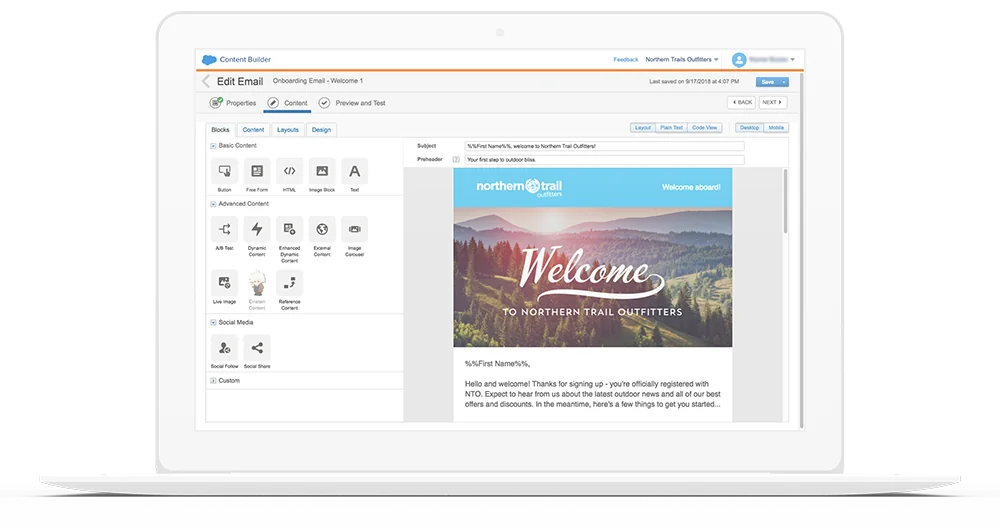Select Desktop preview mode
Viewport: 1000px width, 528px height.
coord(749,128)
